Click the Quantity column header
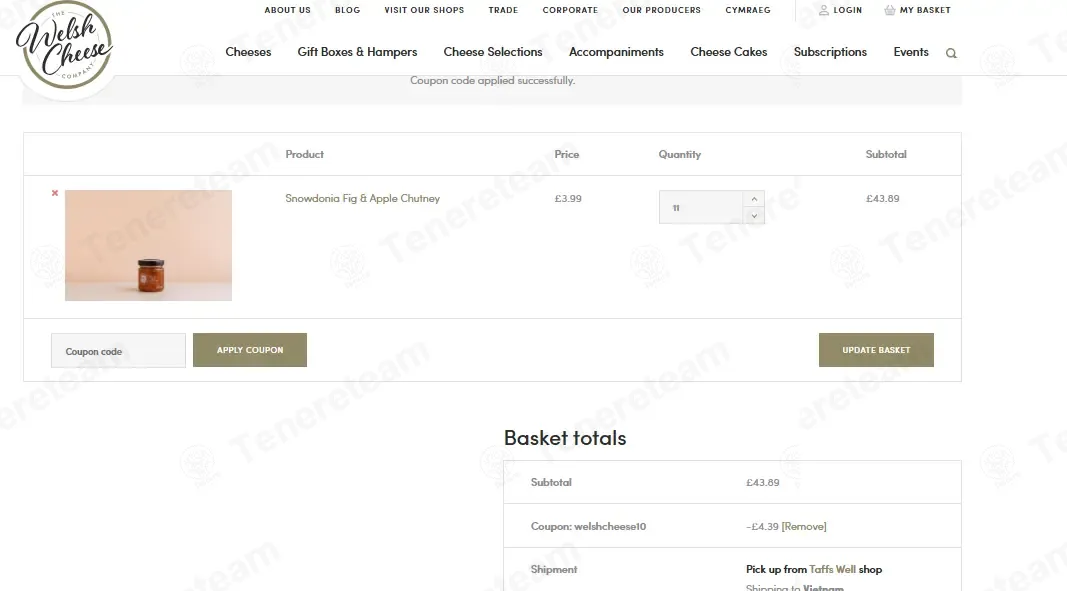Viewport: 1067px width, 591px height. tap(679, 155)
